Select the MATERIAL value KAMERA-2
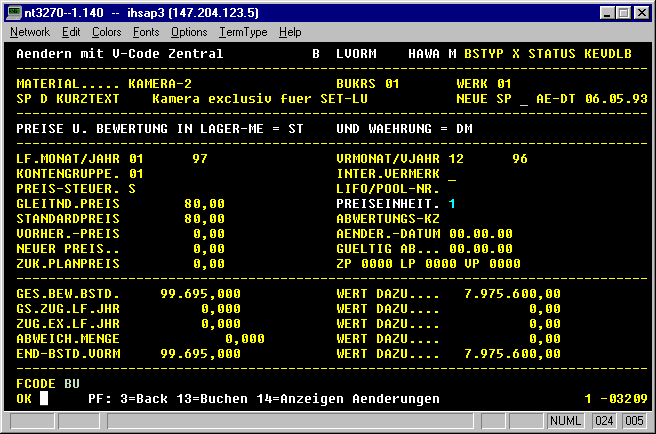 [160, 84]
